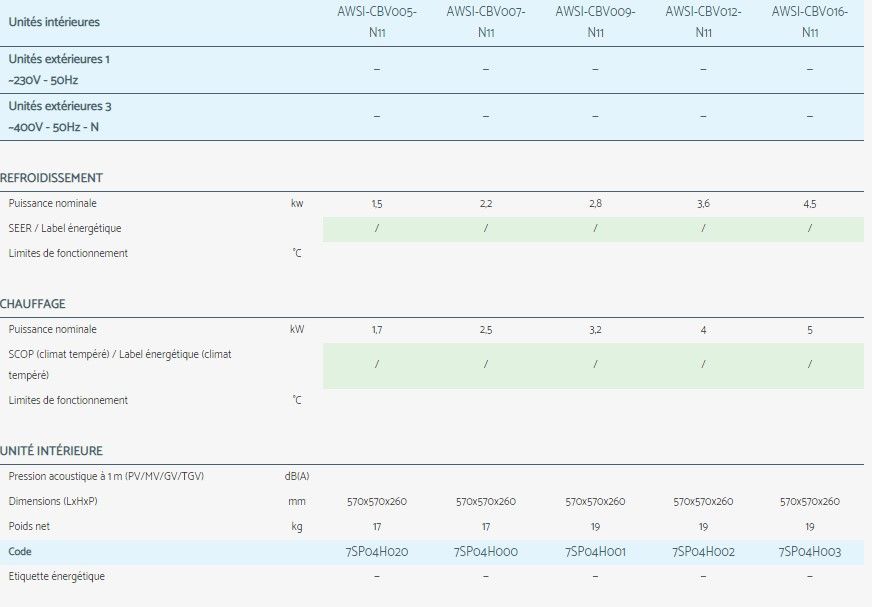Click the CHAUFFAGE section heading

[33, 304]
